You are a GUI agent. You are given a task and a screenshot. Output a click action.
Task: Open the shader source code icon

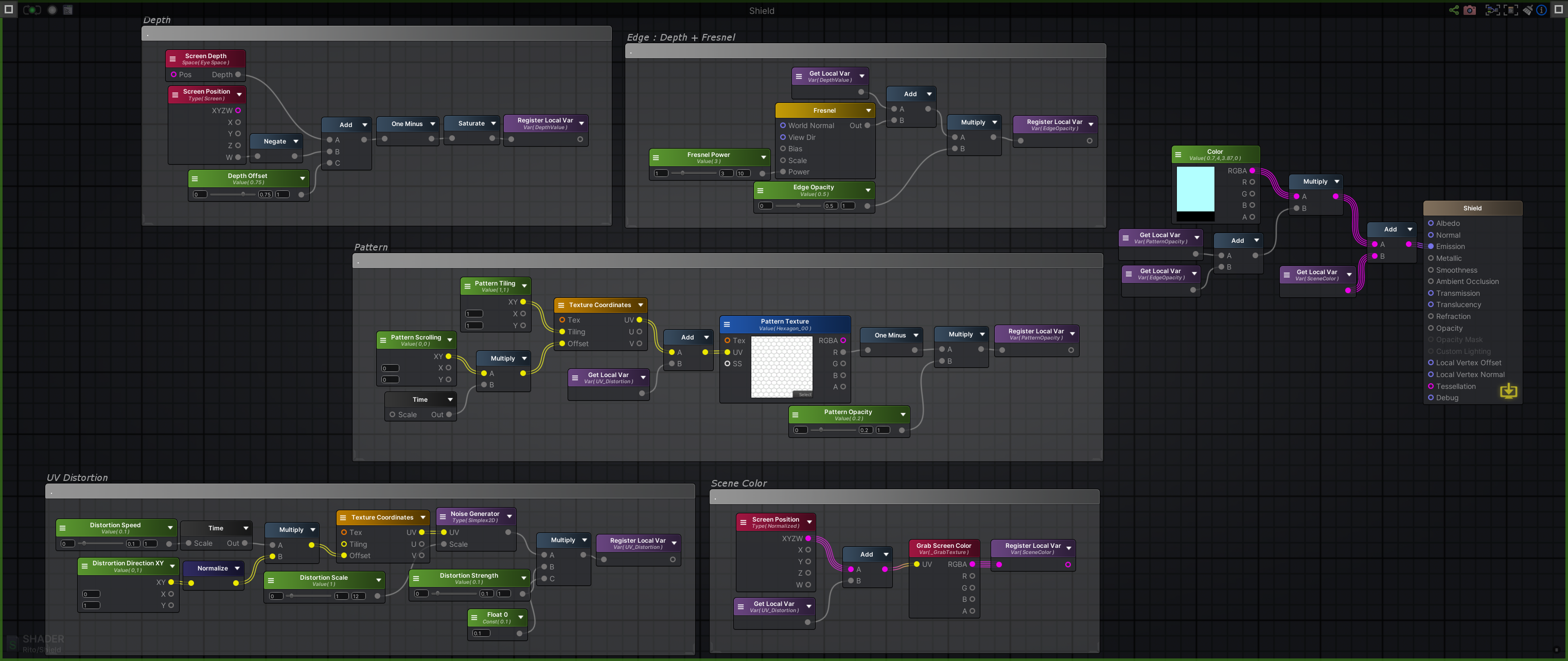click(x=67, y=10)
